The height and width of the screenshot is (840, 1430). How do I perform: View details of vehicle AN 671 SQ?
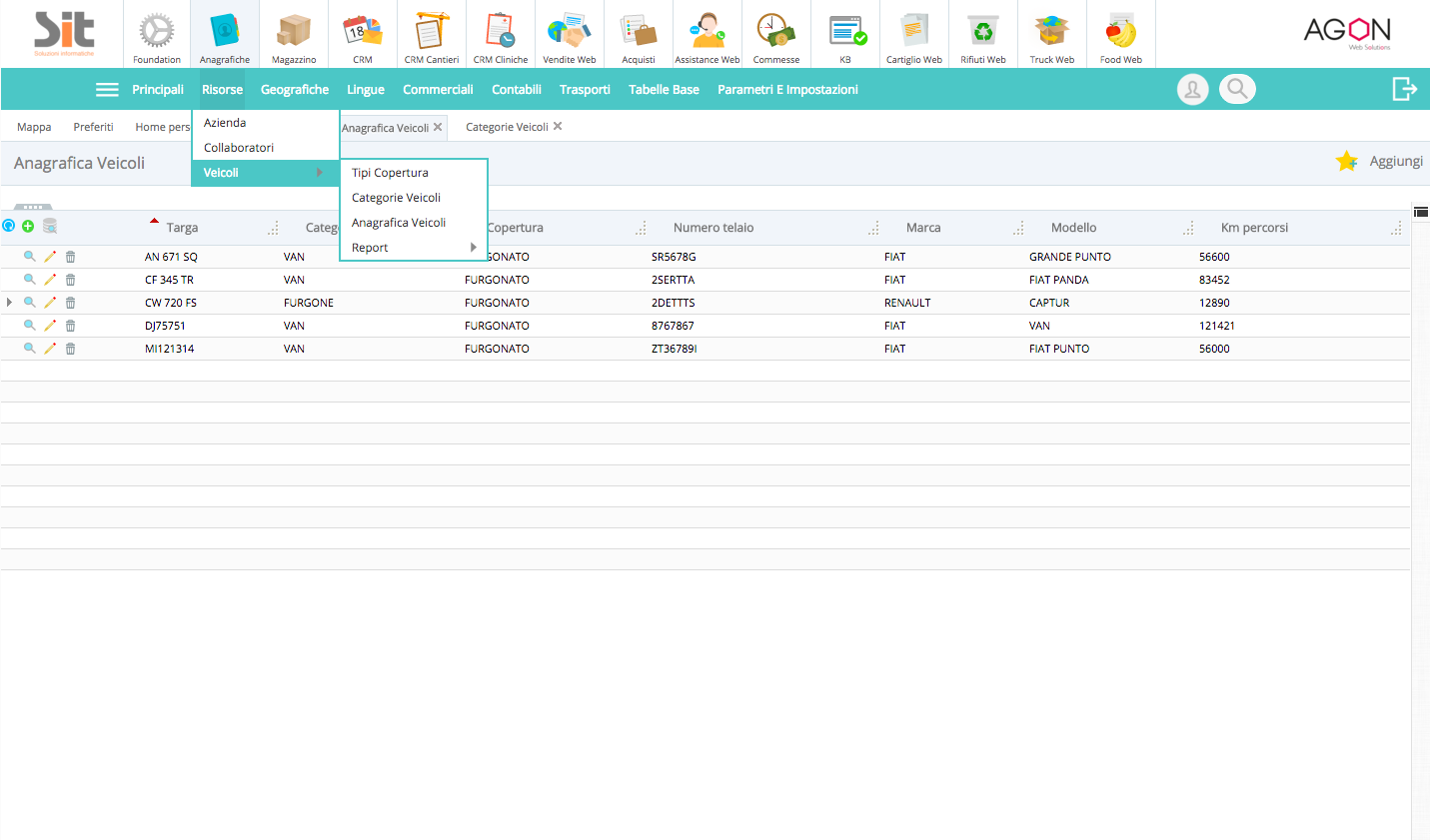(30, 257)
